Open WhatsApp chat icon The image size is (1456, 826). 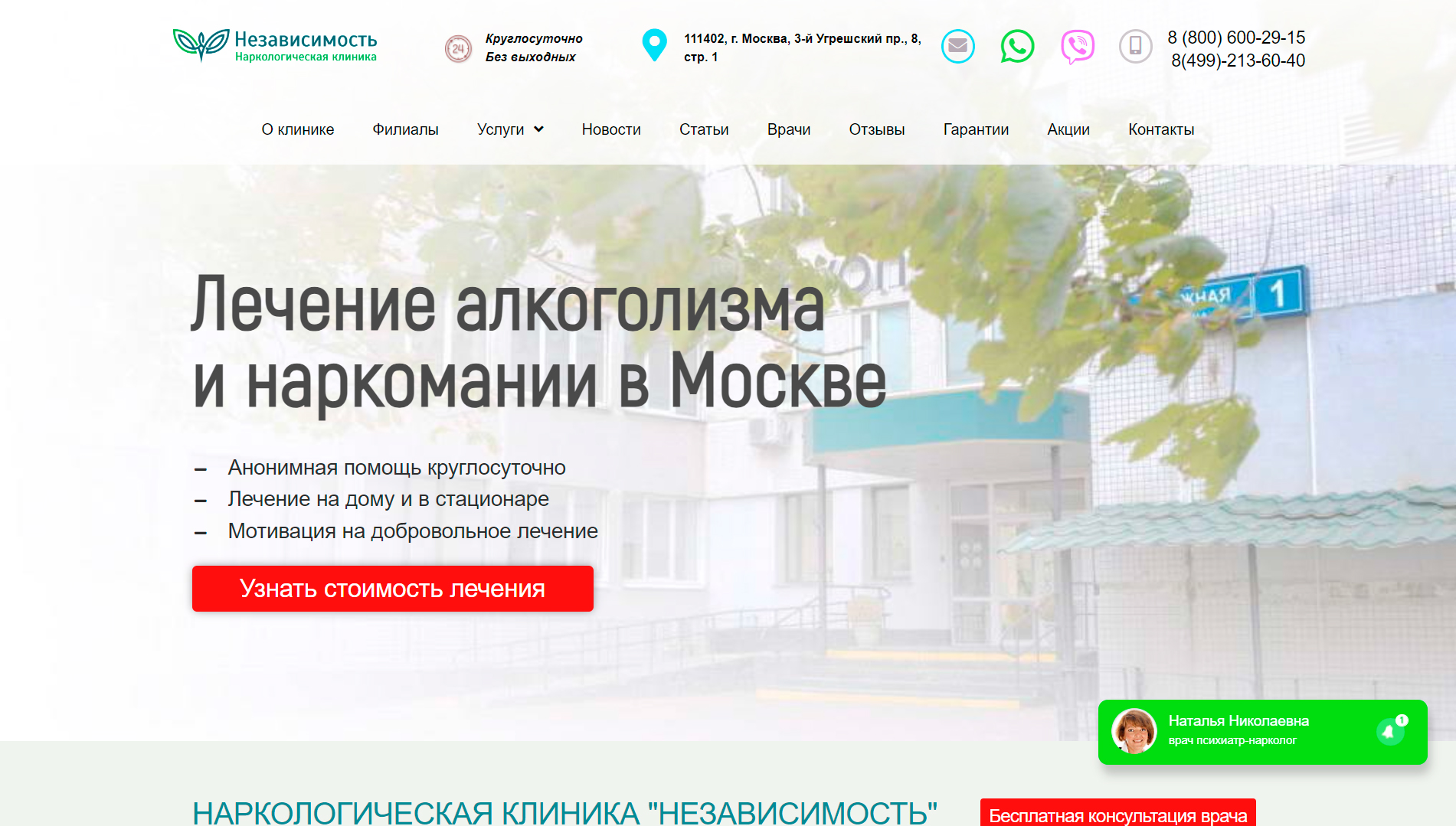1017,47
